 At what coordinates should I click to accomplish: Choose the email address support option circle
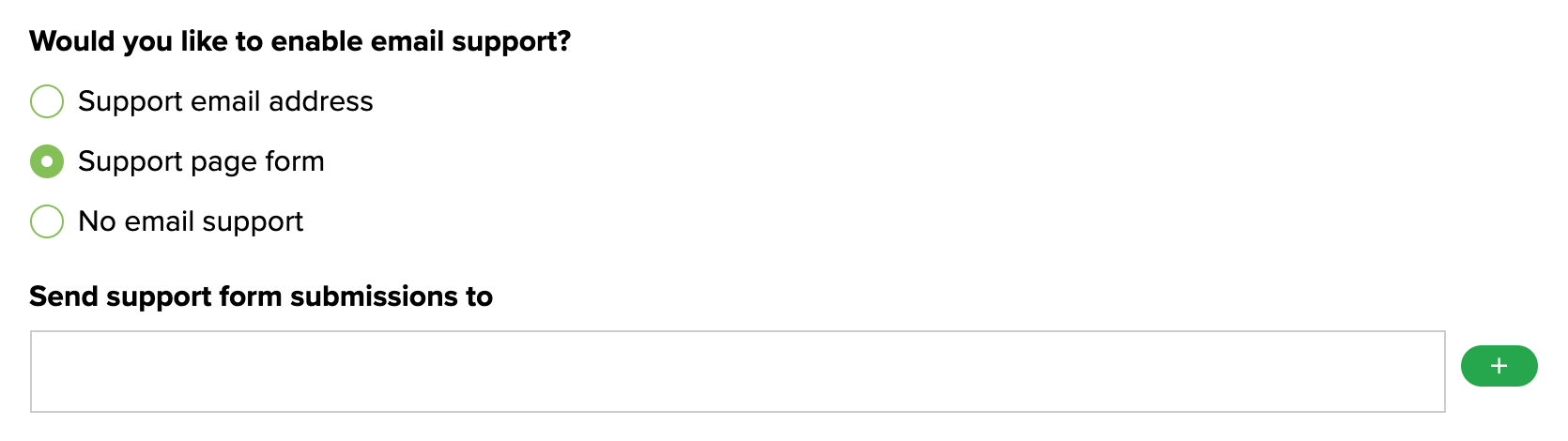coord(47,101)
